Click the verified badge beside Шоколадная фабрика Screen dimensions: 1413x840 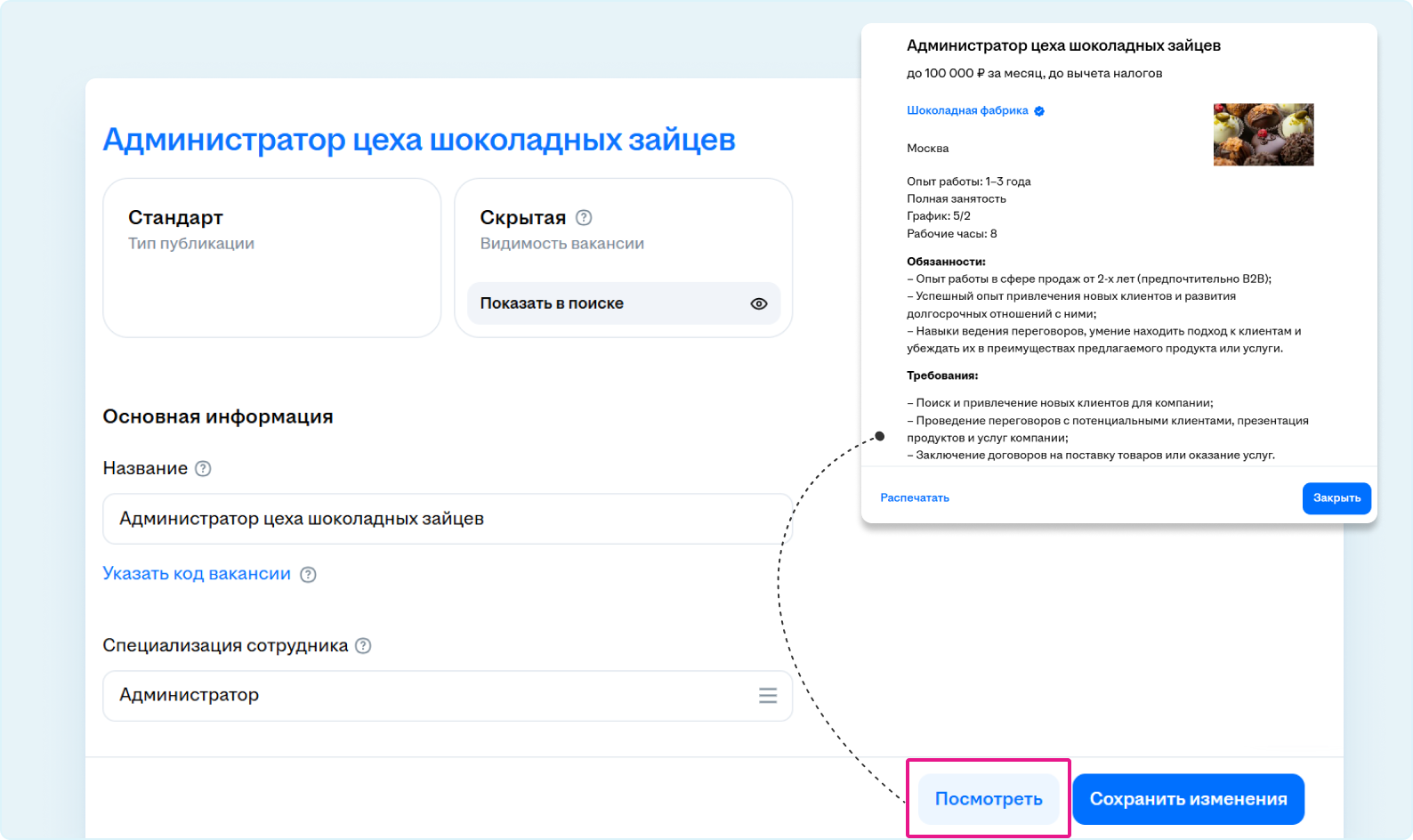coord(1039,111)
